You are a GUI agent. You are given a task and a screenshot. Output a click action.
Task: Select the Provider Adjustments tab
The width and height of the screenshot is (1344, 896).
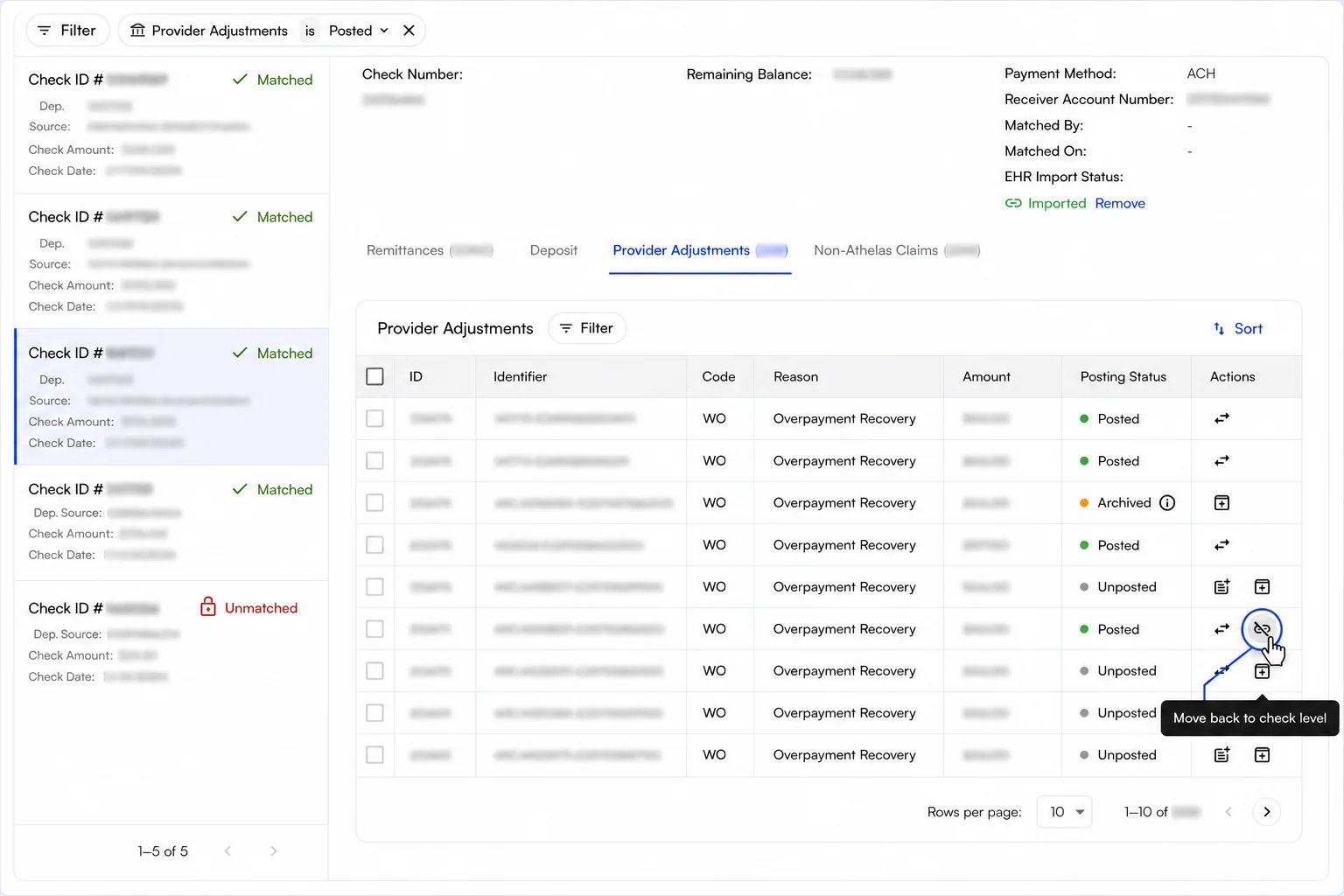point(700,250)
